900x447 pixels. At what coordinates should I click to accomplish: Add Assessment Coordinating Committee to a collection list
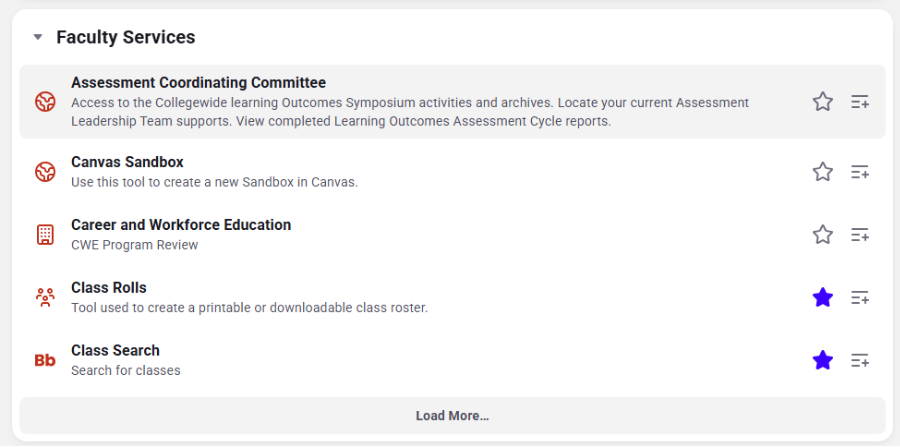859,102
